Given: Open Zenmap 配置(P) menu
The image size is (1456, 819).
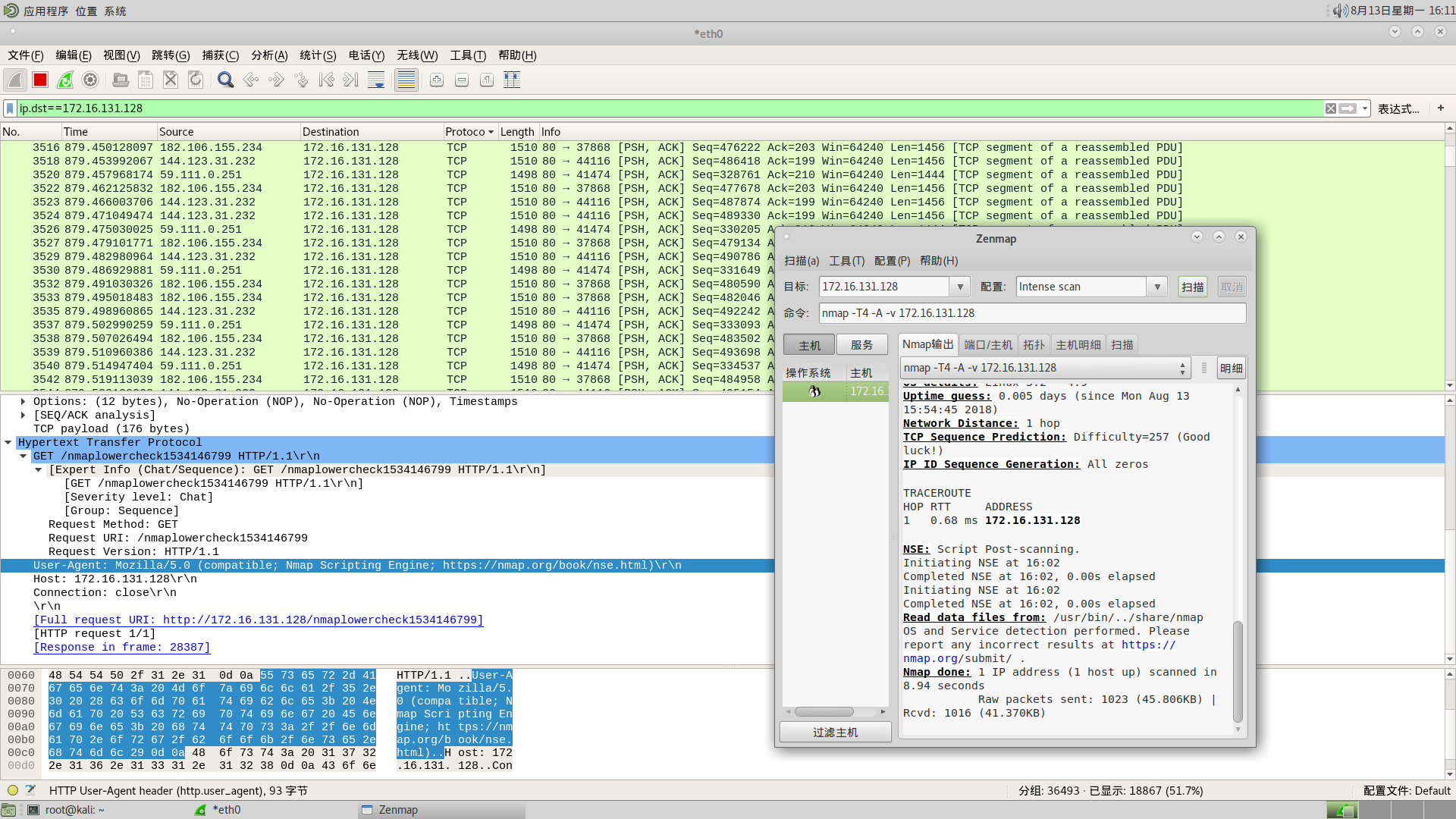Looking at the screenshot, I should 892,261.
